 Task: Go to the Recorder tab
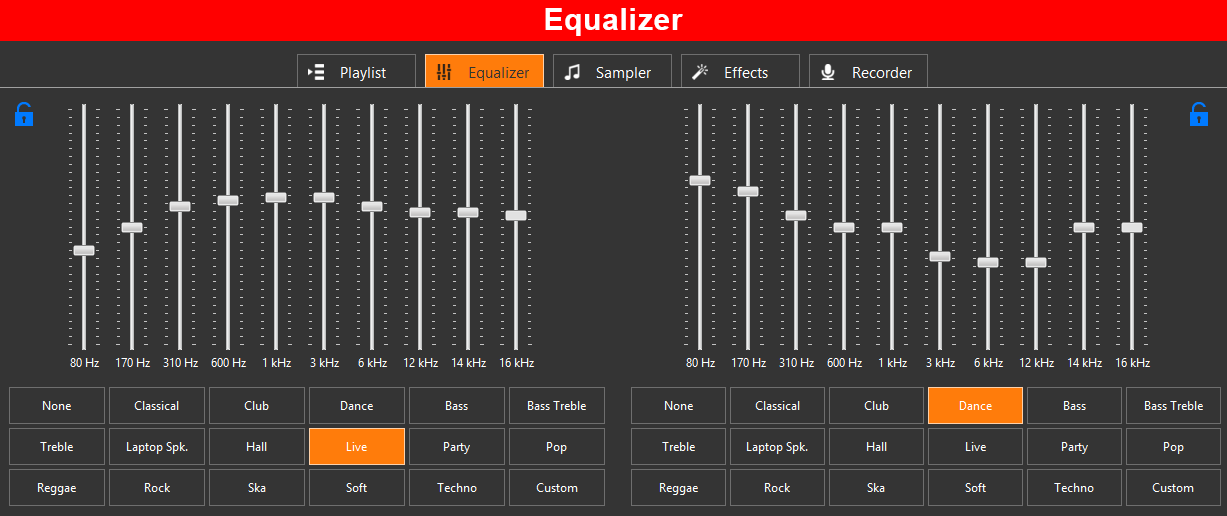click(x=868, y=72)
